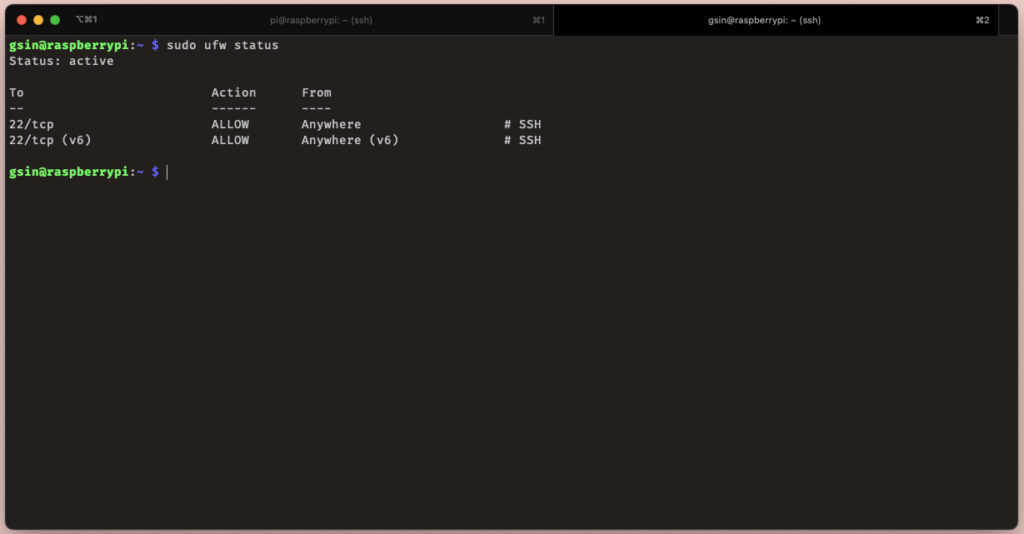Switch to the pi@raspberrypi ssh tab
The image size is (1024, 534).
tap(321, 20)
